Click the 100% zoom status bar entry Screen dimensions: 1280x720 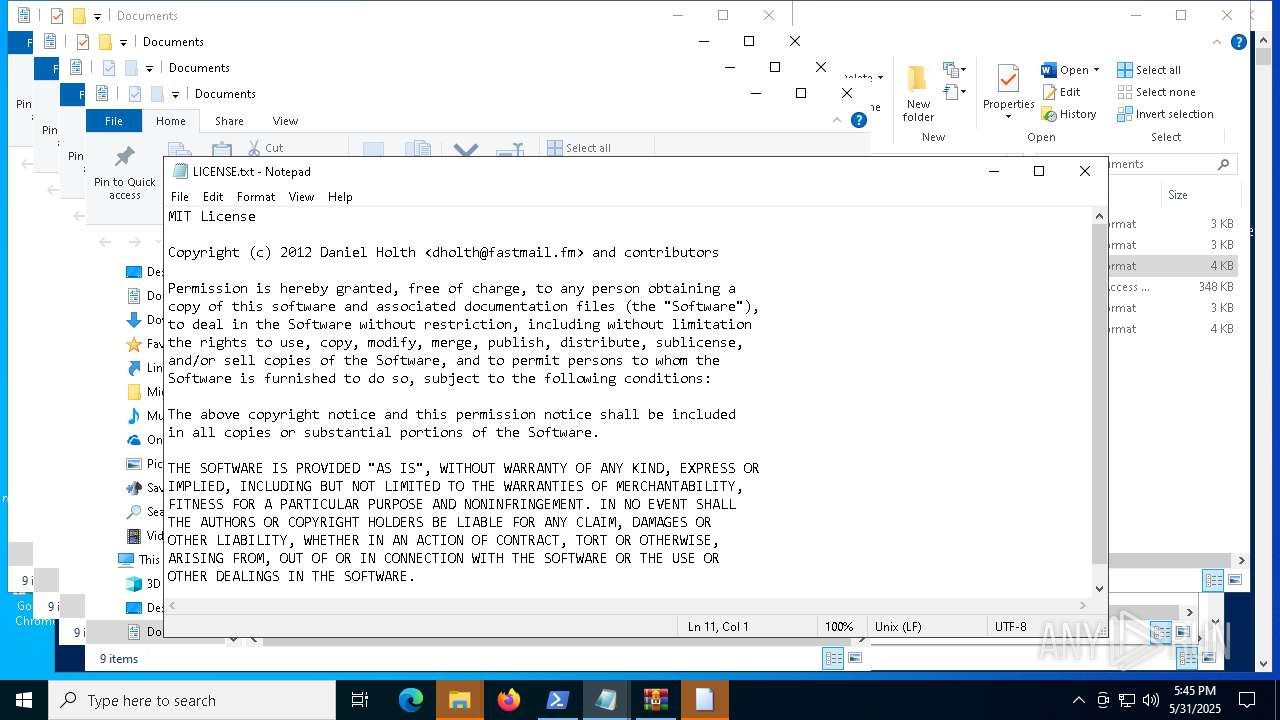pyautogui.click(x=839, y=627)
